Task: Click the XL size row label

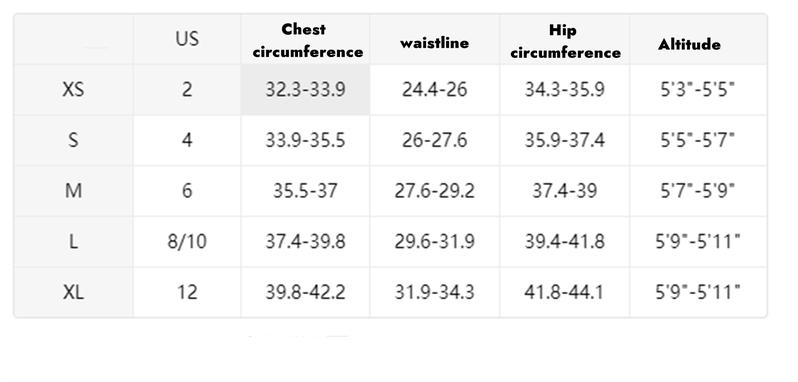Action: pos(74,292)
